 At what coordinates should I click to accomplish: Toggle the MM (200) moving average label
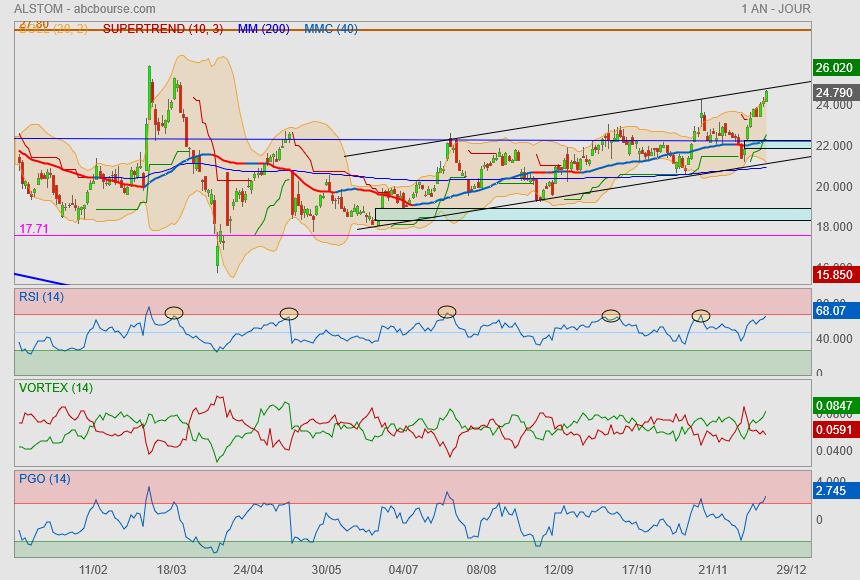(263, 29)
